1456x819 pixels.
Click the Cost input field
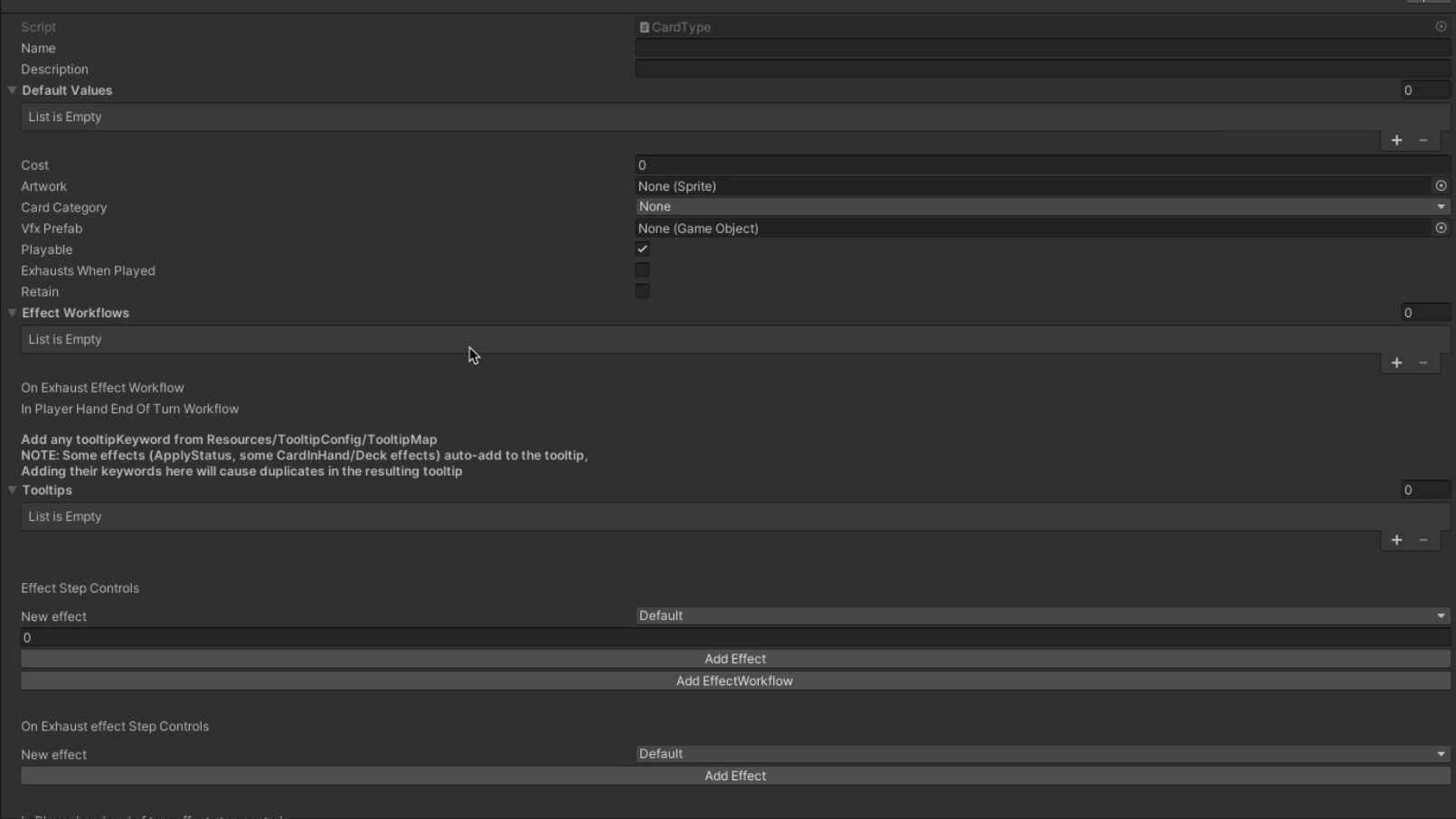coord(1042,165)
